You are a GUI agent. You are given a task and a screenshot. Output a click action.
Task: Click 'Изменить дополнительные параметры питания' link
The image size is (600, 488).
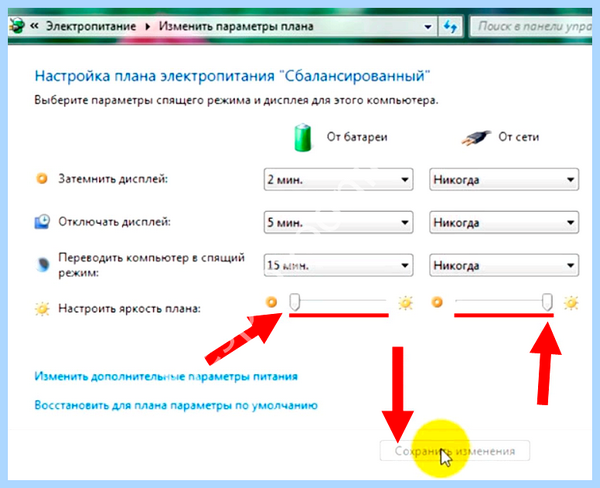[166, 377]
